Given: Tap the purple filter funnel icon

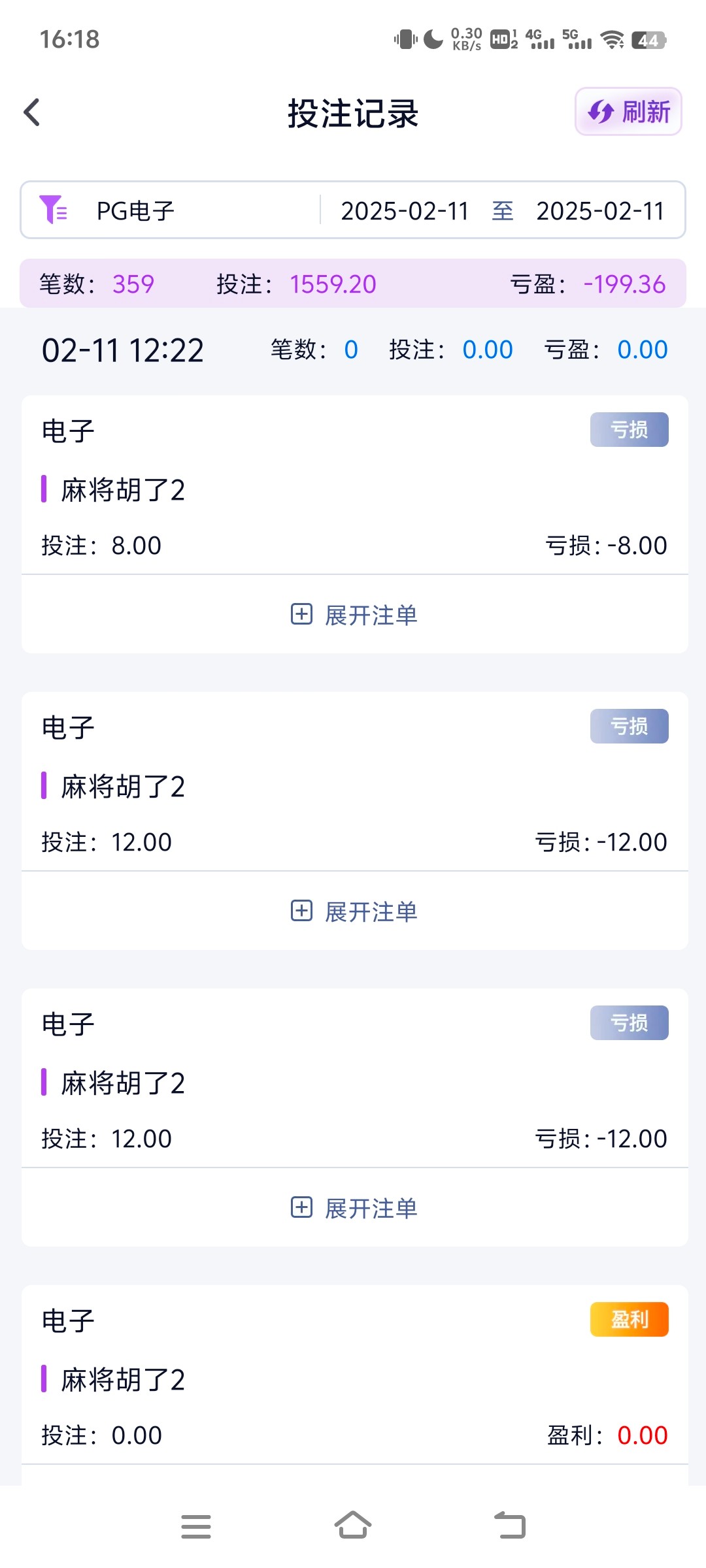Looking at the screenshot, I should pyautogui.click(x=53, y=210).
